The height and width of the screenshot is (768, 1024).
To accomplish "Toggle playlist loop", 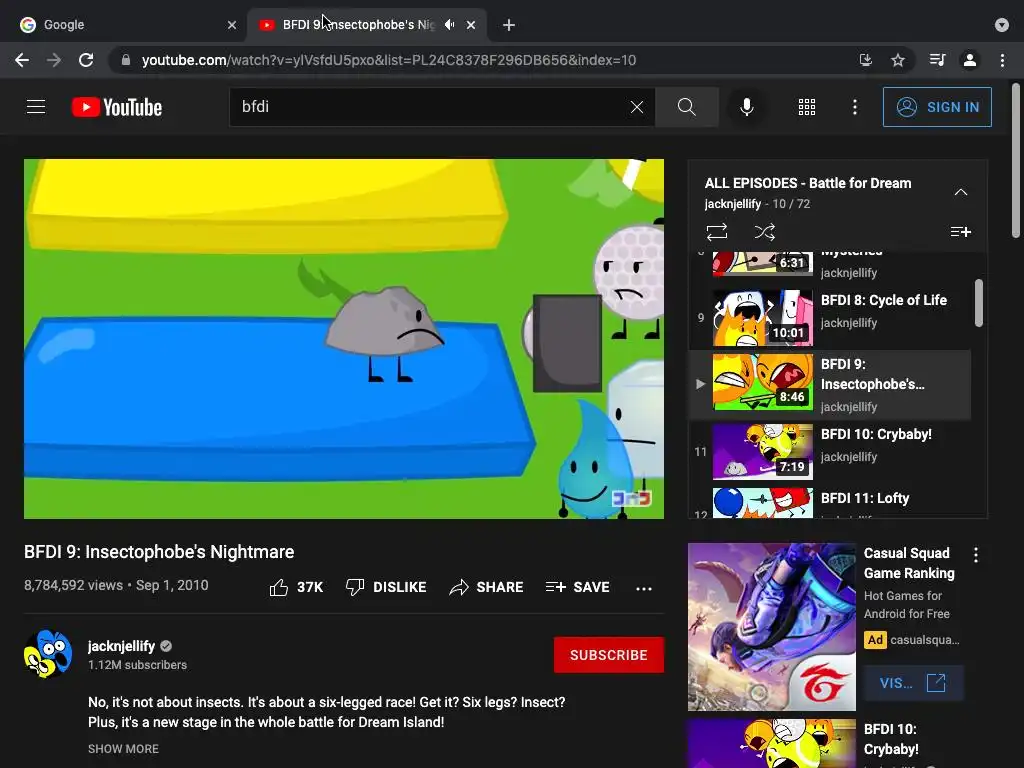I will (716, 232).
